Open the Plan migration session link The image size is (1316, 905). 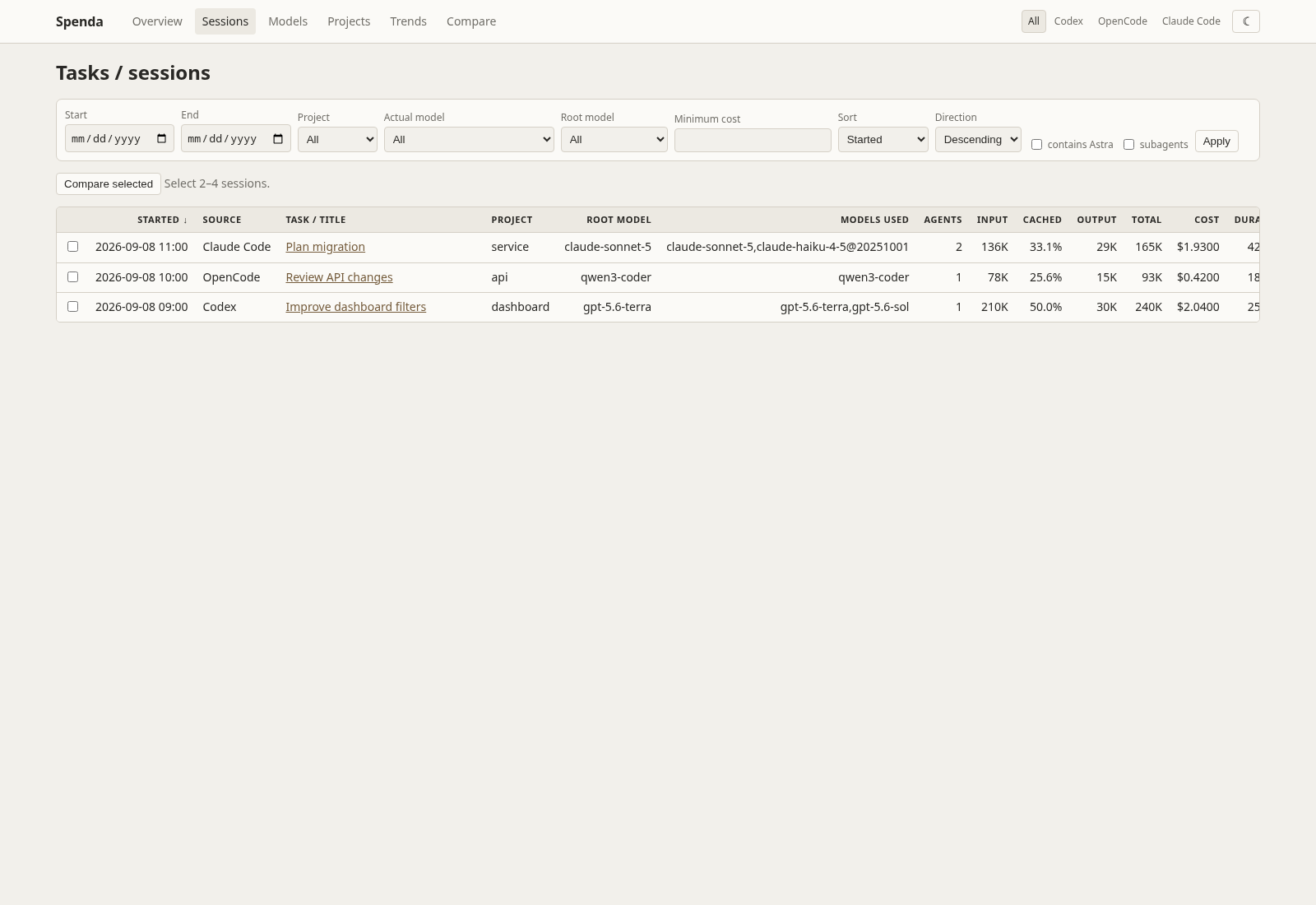point(325,247)
